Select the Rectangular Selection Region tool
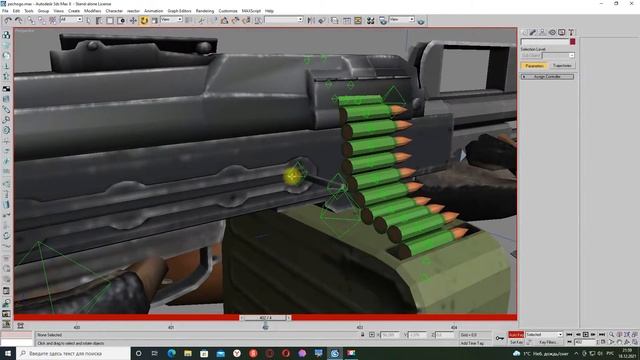Image resolution: width=640 pixels, height=360 pixels. coord(110,20)
